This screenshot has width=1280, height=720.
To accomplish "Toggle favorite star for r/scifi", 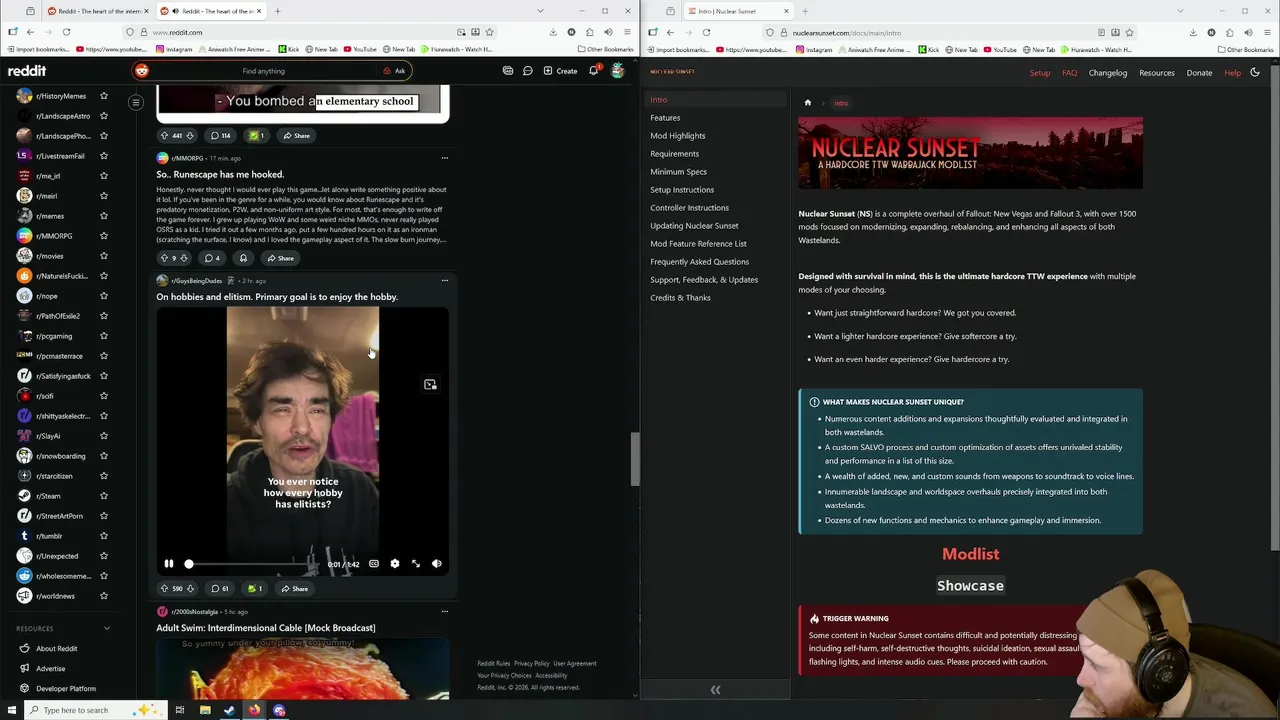I will tap(104, 396).
